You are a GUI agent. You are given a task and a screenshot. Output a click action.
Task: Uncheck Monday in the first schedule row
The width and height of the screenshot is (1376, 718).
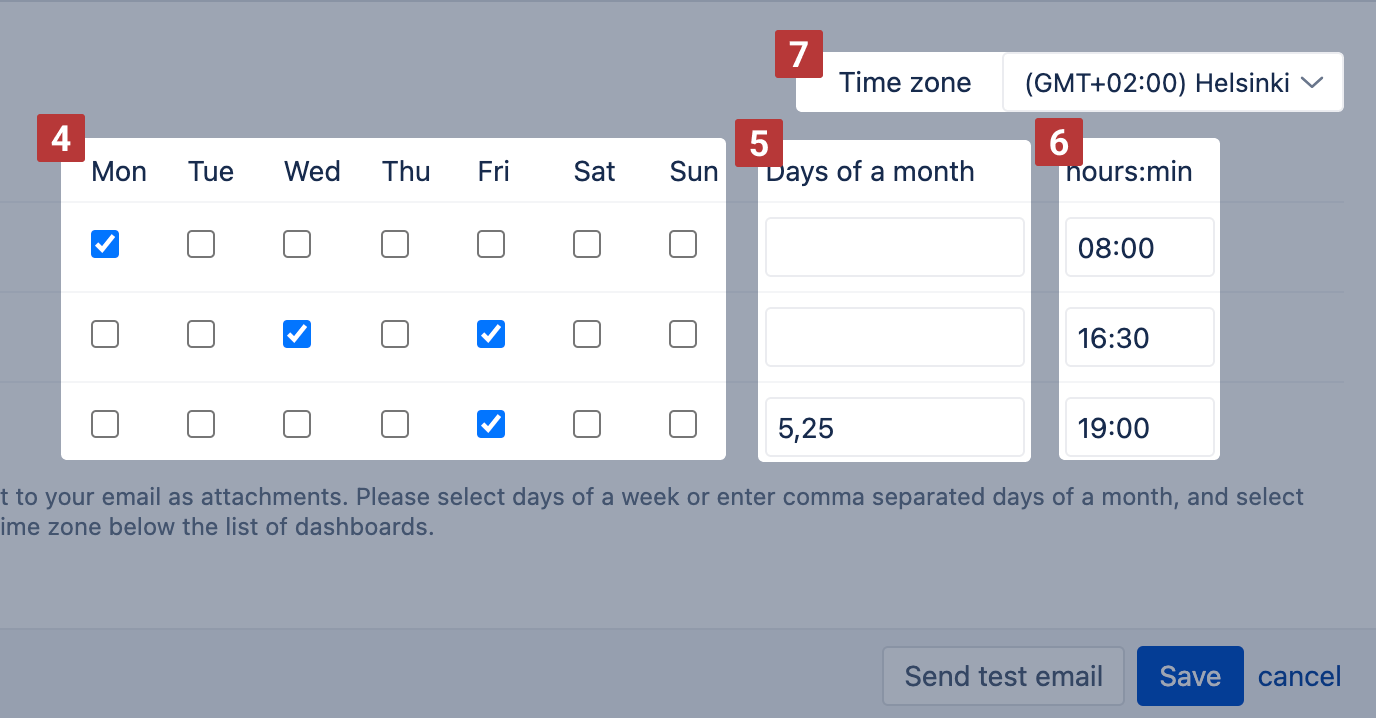tap(105, 244)
